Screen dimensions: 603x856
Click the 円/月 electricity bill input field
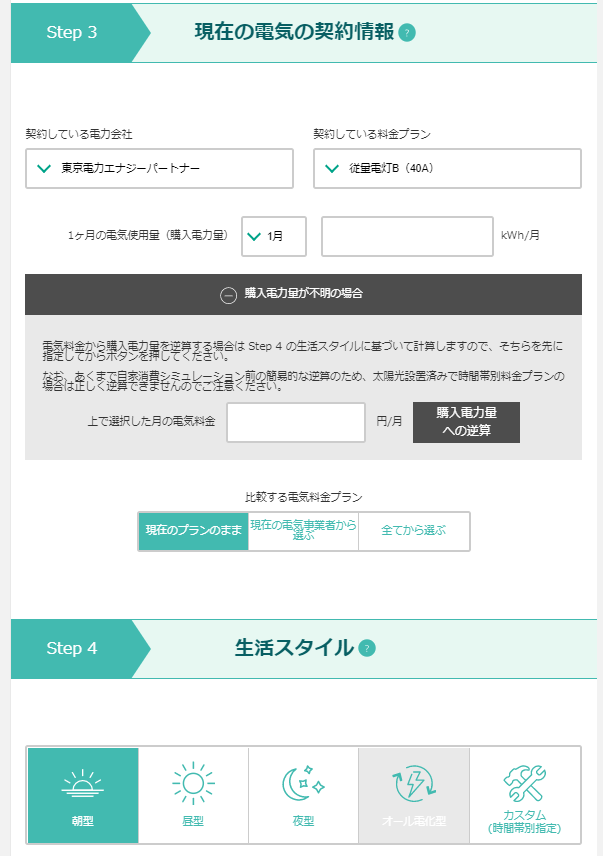tap(296, 422)
